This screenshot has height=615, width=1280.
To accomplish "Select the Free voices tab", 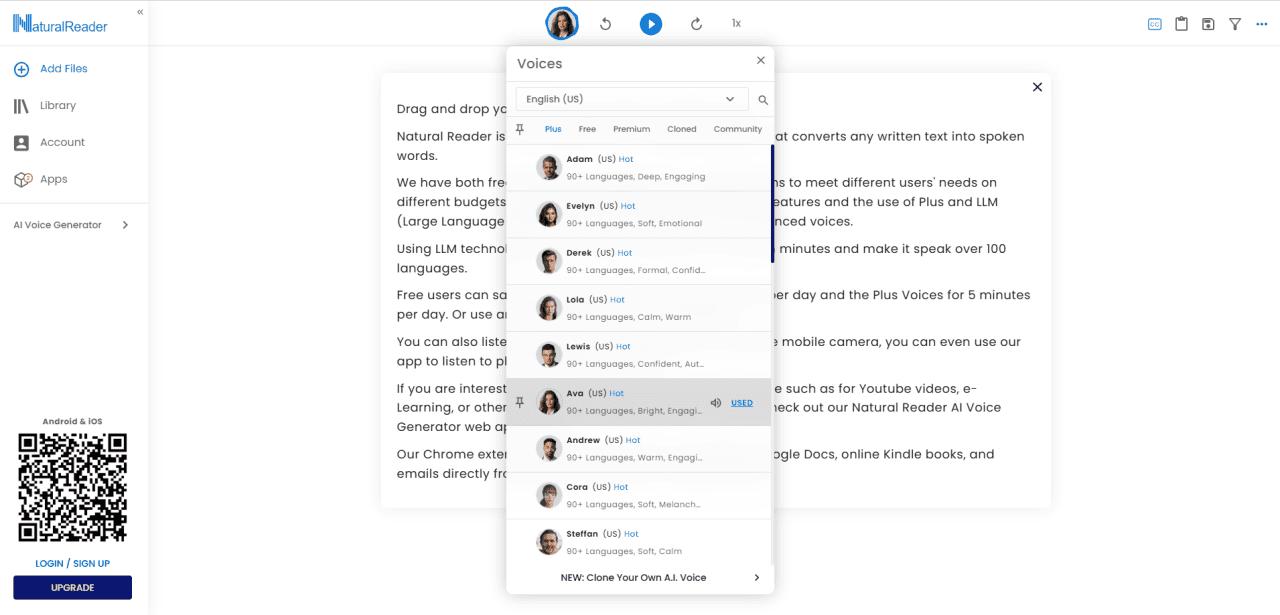I will click(x=587, y=129).
